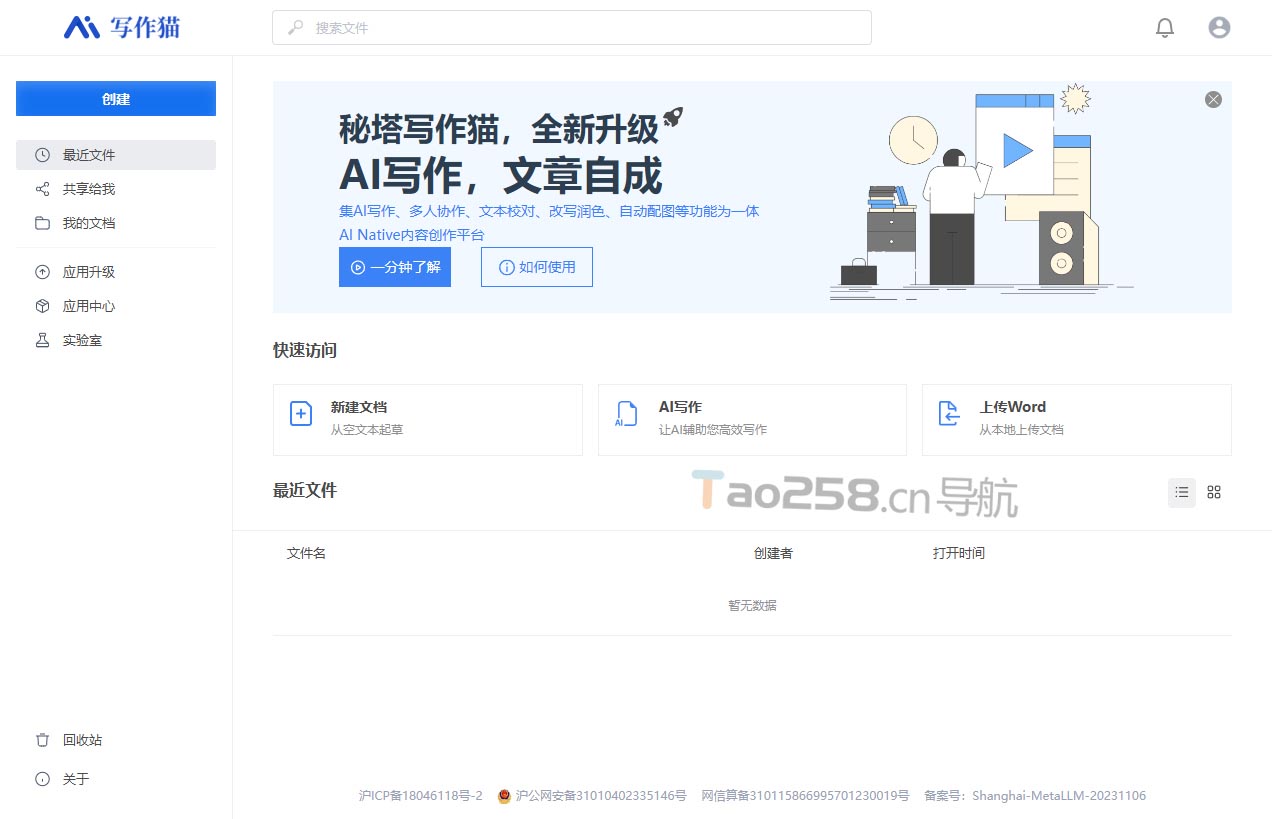Screen dimensions: 1272x819
Task: Click the 如何使用 button
Action: (537, 267)
